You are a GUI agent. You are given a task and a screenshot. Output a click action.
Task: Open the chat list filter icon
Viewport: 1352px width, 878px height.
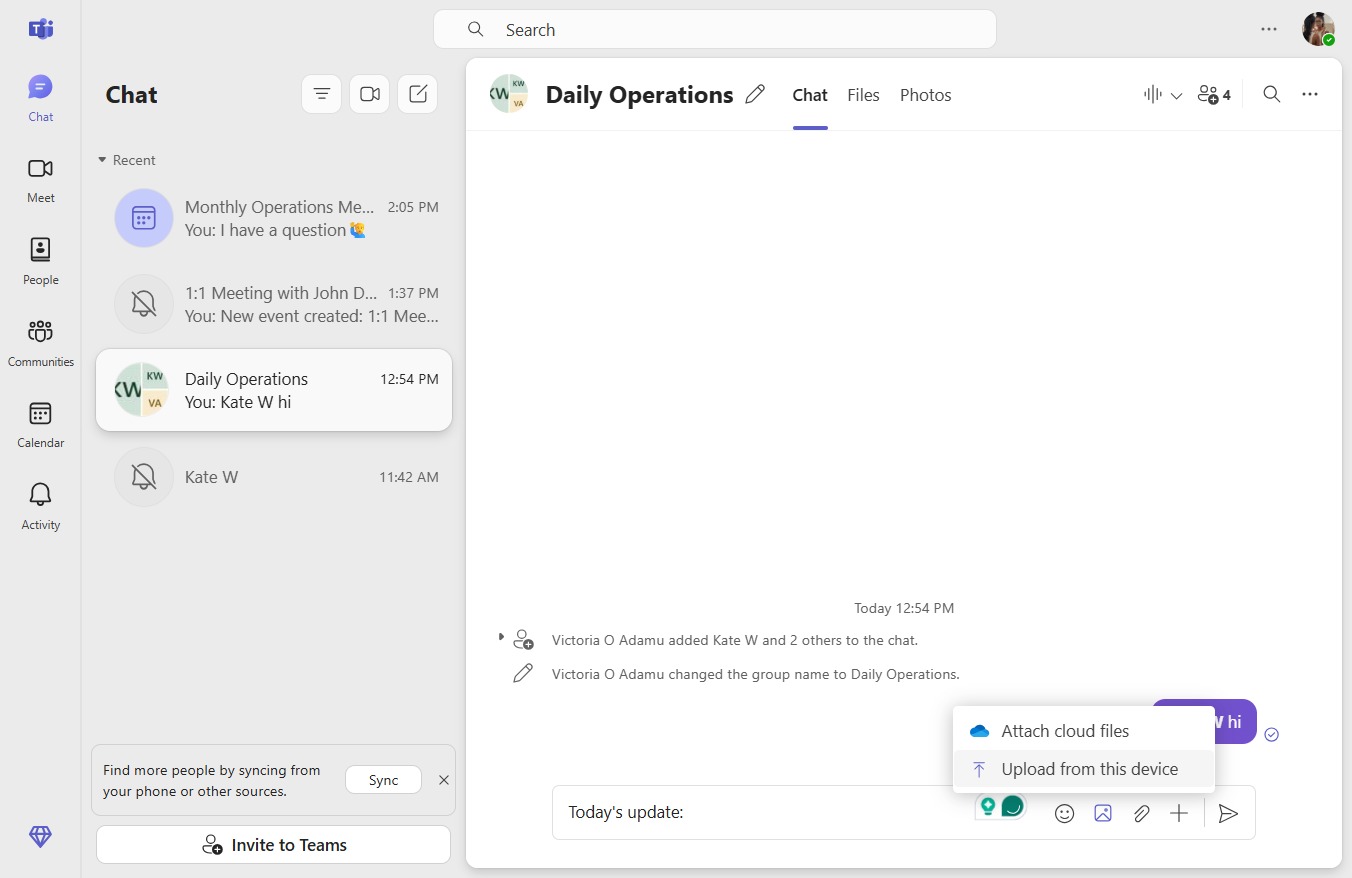321,94
